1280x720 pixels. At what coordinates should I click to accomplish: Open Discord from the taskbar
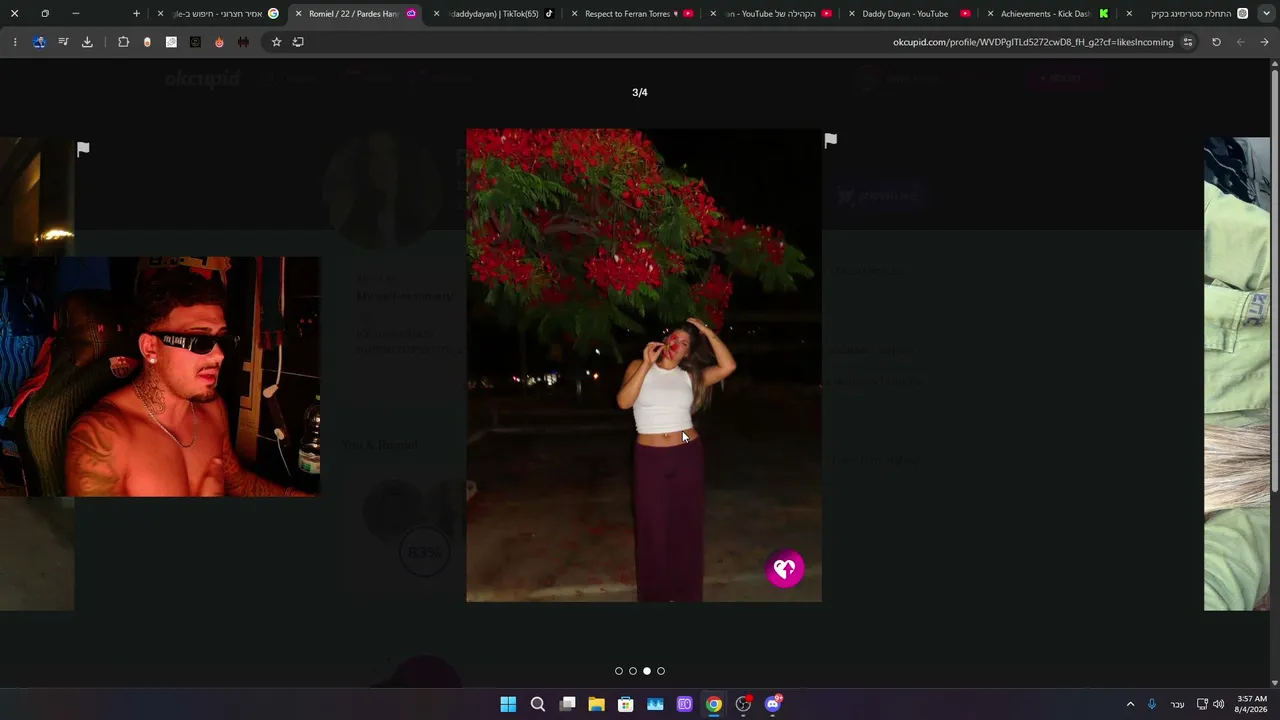click(x=773, y=704)
